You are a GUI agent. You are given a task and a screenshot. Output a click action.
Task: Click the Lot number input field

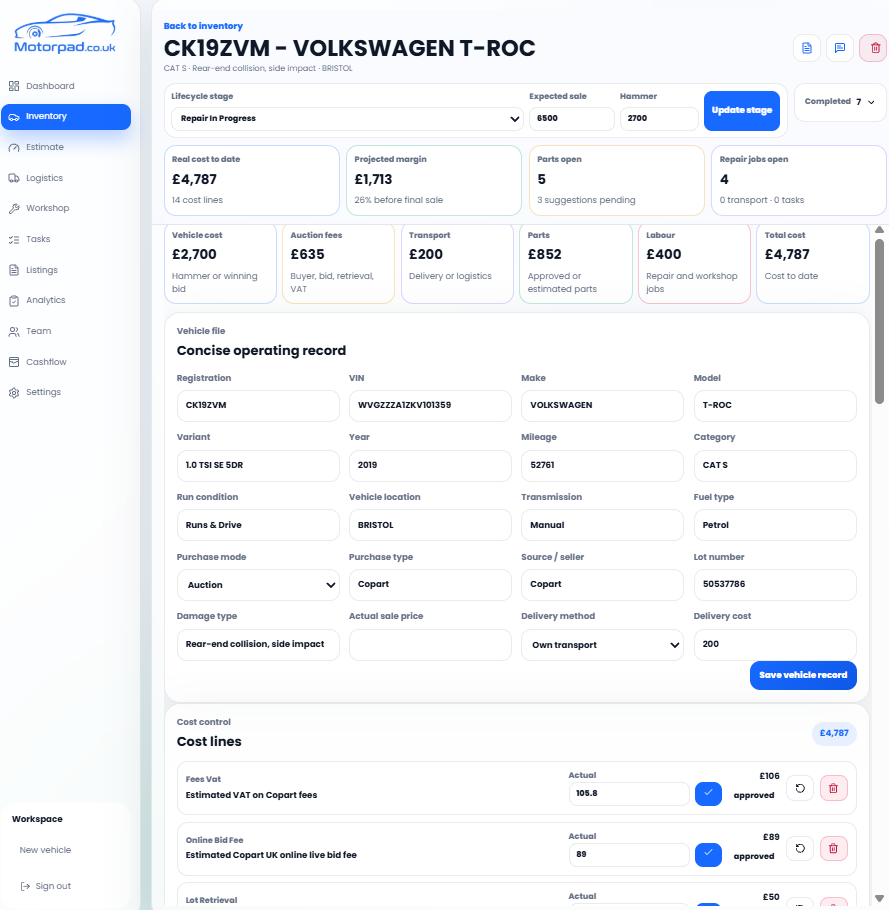[775, 585]
